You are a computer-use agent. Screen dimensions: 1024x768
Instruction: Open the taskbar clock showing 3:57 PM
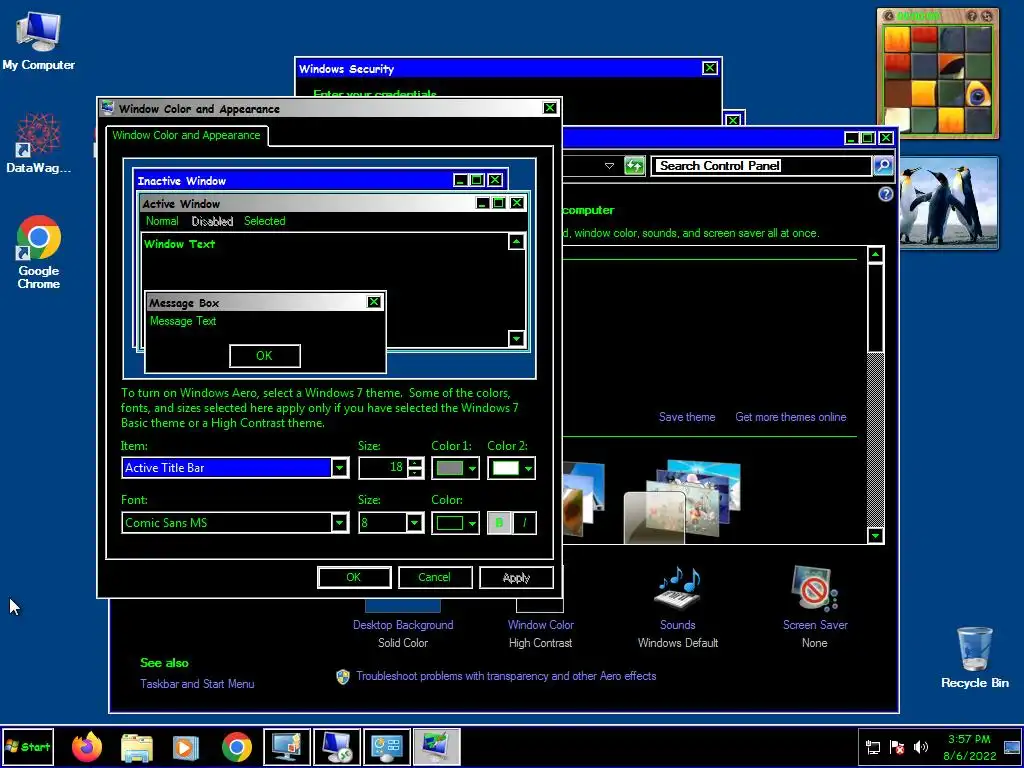point(969,747)
